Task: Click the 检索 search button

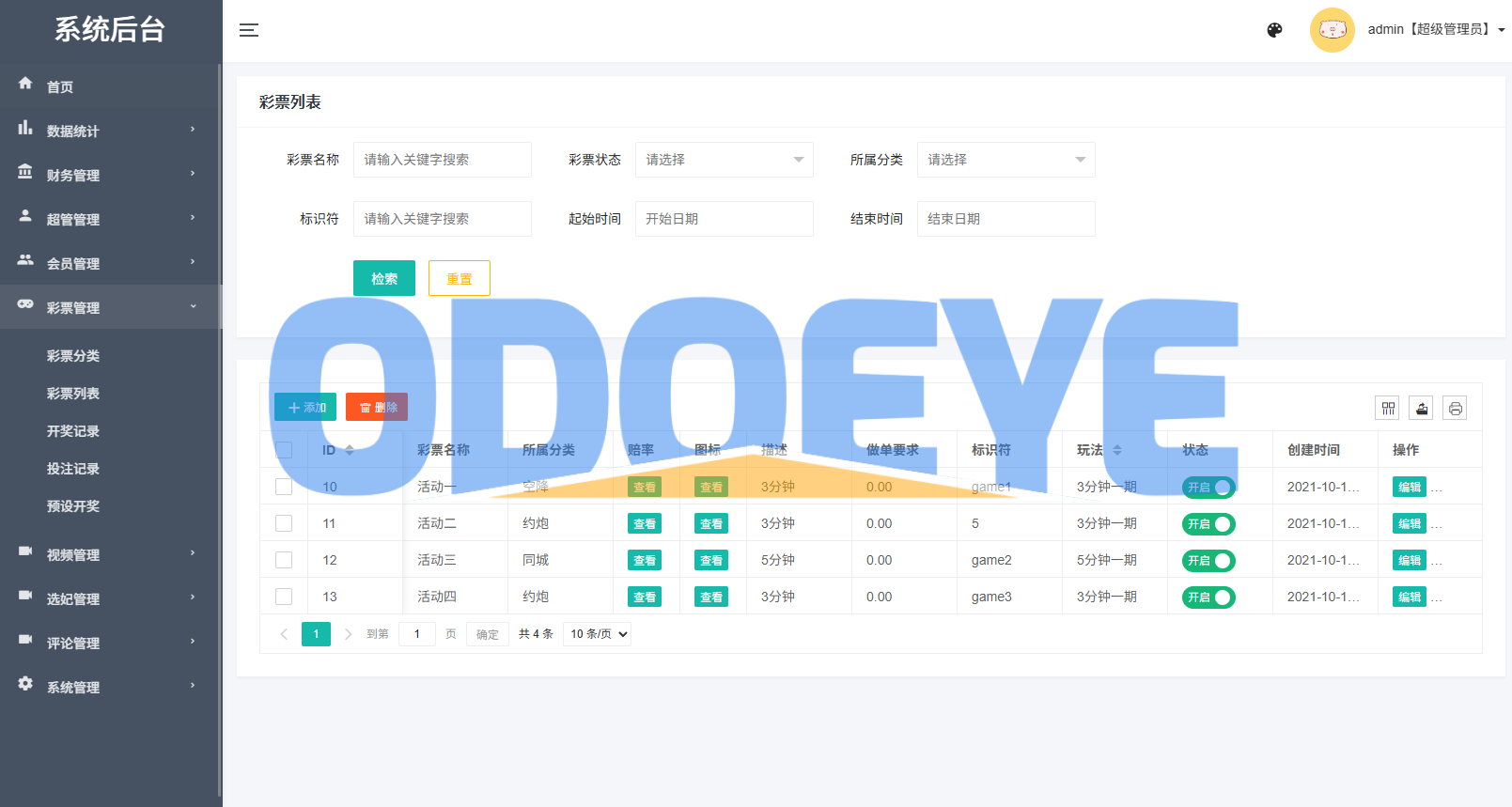Action: 383,278
